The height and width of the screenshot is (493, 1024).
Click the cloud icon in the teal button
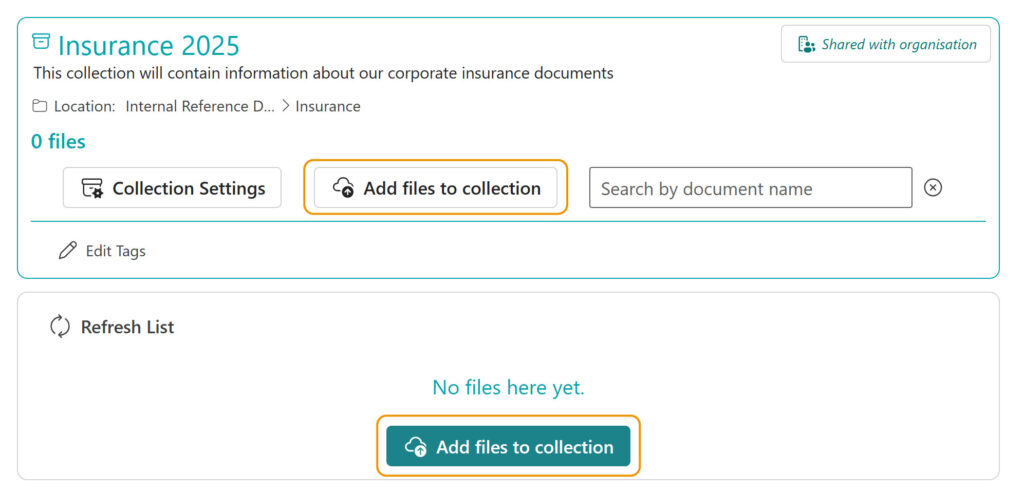coord(416,447)
